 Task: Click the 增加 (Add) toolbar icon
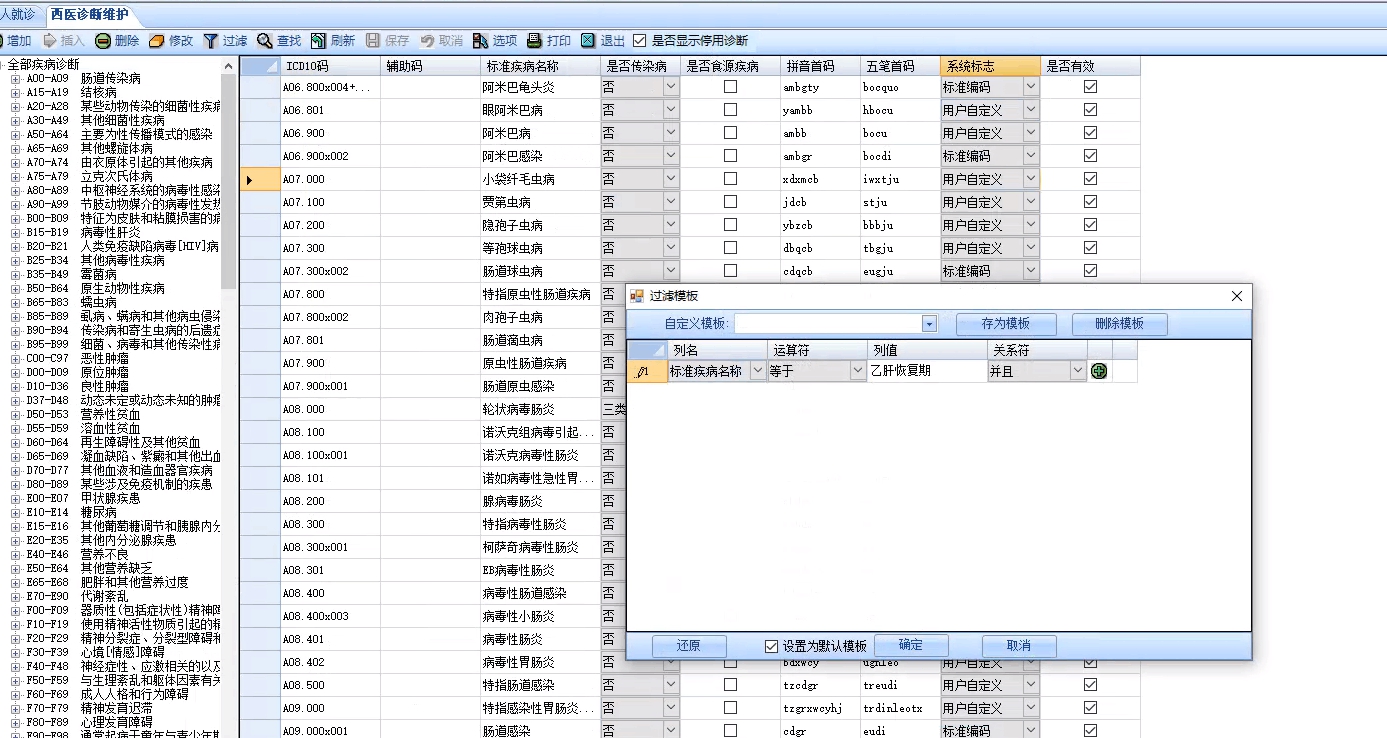tap(2, 41)
